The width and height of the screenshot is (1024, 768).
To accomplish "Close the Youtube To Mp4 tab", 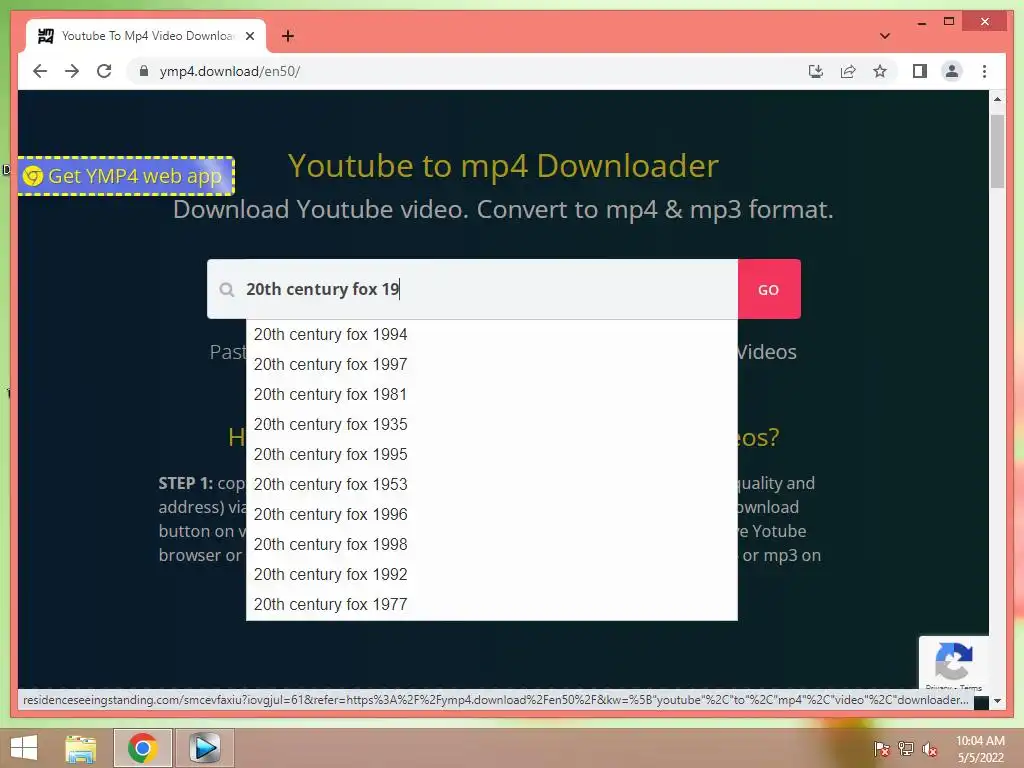I will pos(249,36).
